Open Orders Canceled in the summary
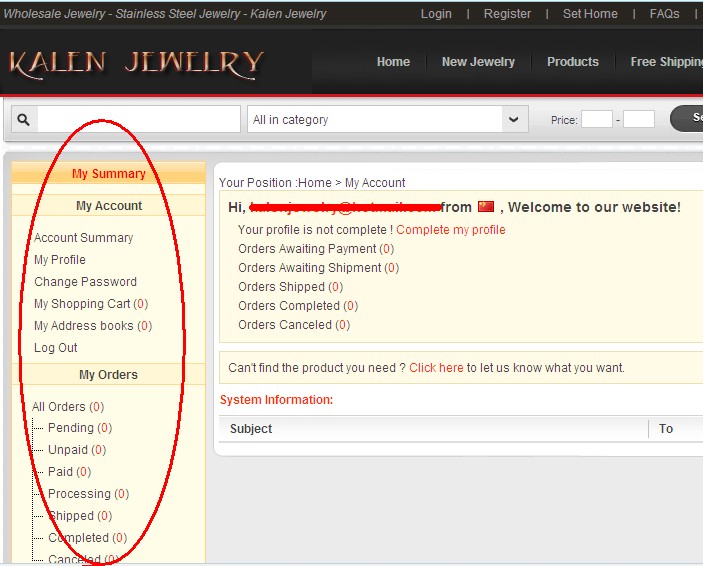The width and height of the screenshot is (703, 566). [294, 325]
